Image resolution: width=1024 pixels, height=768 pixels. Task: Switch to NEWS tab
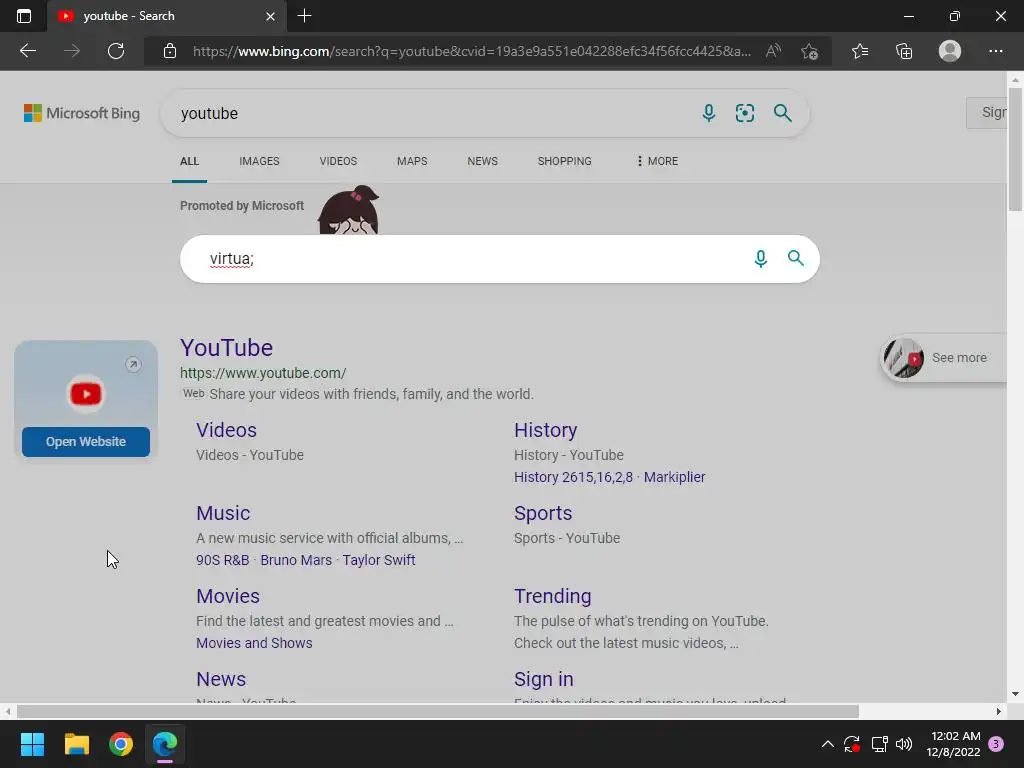(x=483, y=161)
